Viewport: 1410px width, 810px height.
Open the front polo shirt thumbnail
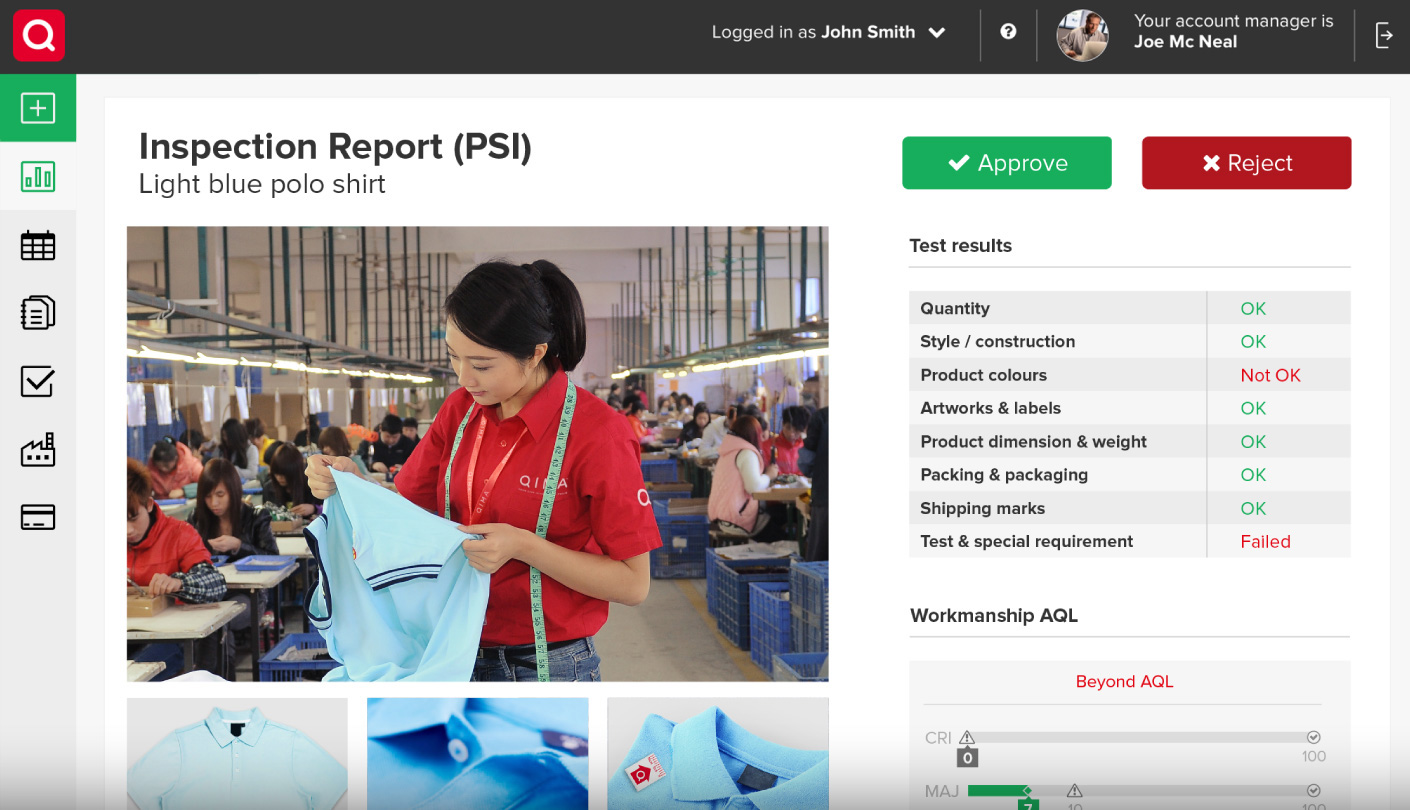point(237,753)
